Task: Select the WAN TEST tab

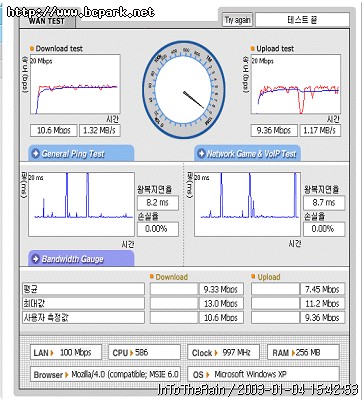Action: (x=47, y=21)
